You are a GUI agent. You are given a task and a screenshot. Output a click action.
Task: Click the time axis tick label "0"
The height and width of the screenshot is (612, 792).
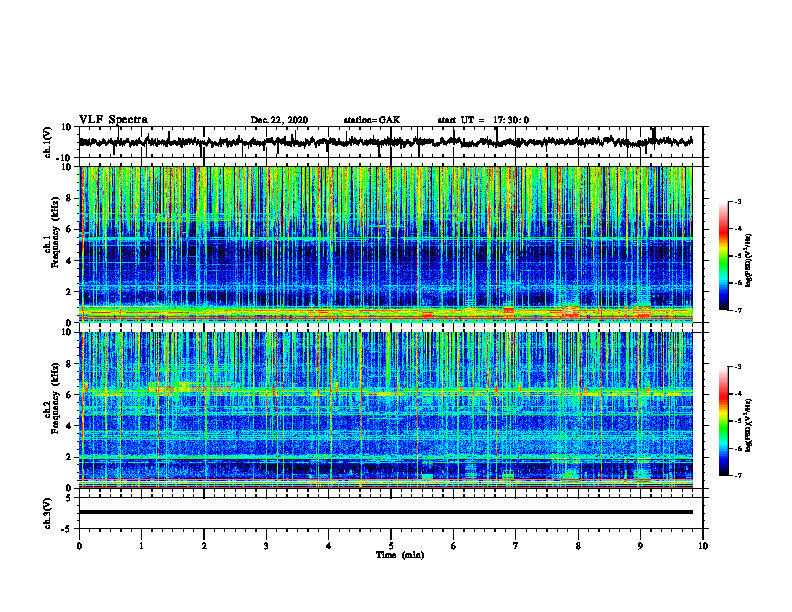tap(79, 546)
